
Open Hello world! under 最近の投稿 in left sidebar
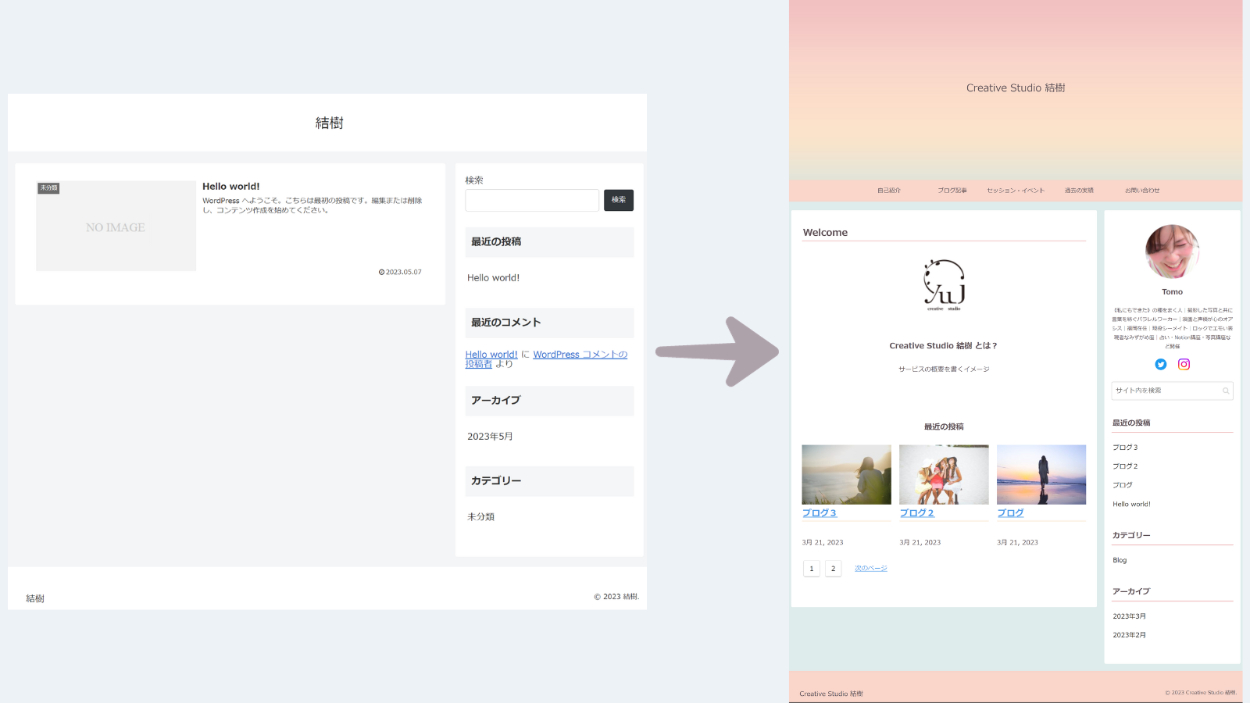pos(493,278)
